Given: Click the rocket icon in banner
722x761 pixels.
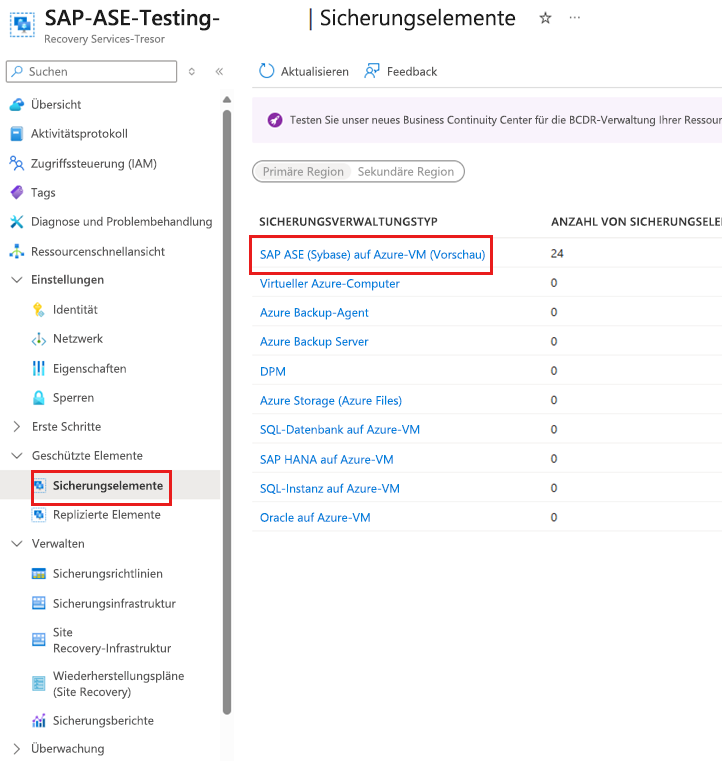Looking at the screenshot, I should (275, 120).
